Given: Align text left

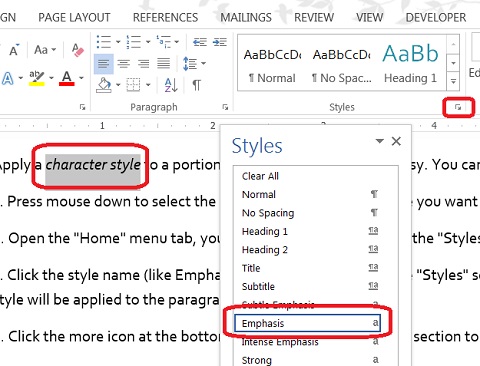Looking at the screenshot, I should pyautogui.click(x=104, y=63).
